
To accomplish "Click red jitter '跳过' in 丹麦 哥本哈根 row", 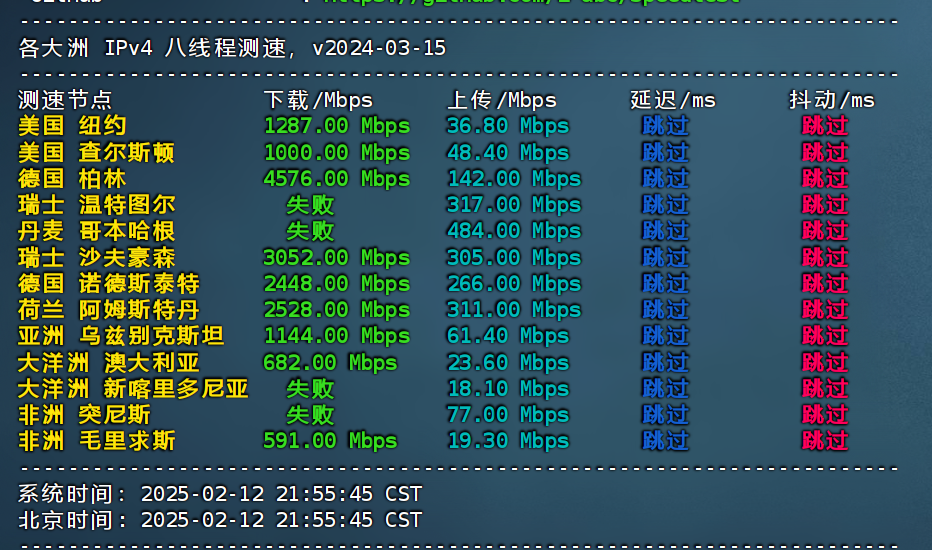I will [824, 231].
